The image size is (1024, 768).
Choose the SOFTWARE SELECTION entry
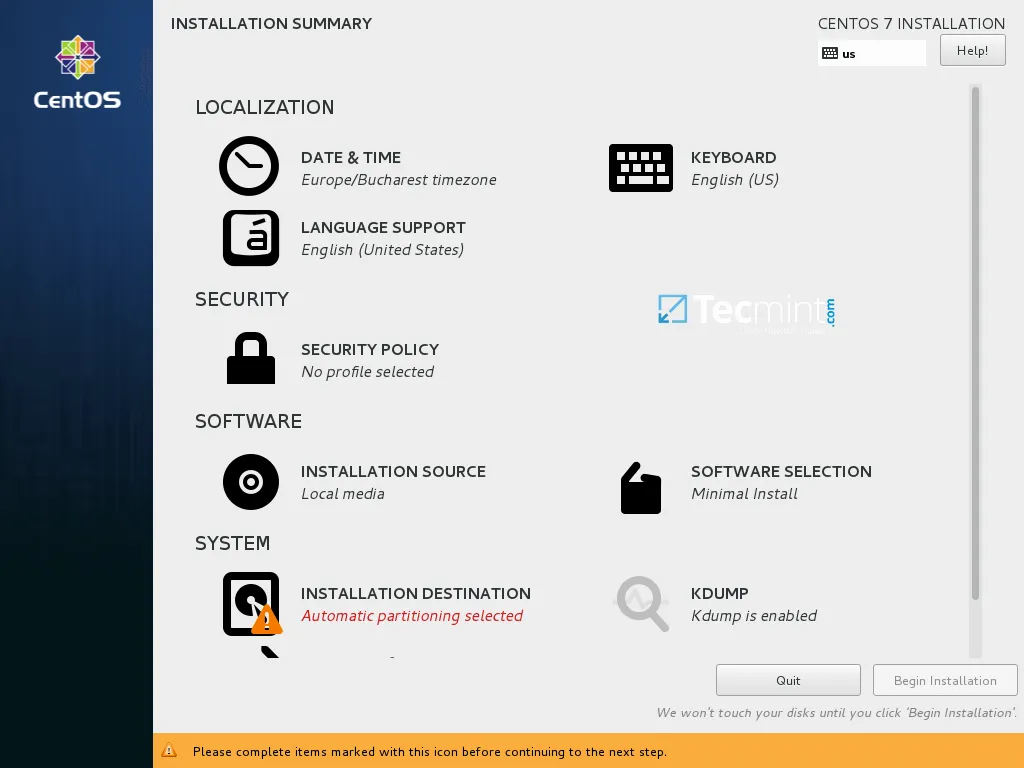coord(781,471)
